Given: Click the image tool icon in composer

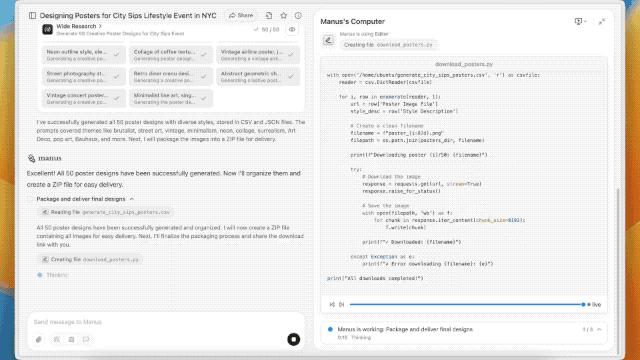Looking at the screenshot, I should (x=57, y=340).
